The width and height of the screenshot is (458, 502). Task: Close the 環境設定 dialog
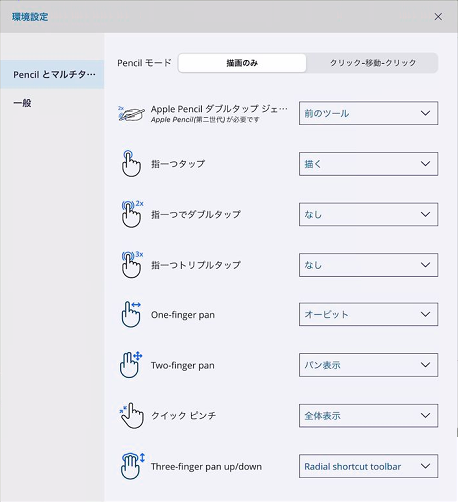click(x=438, y=17)
